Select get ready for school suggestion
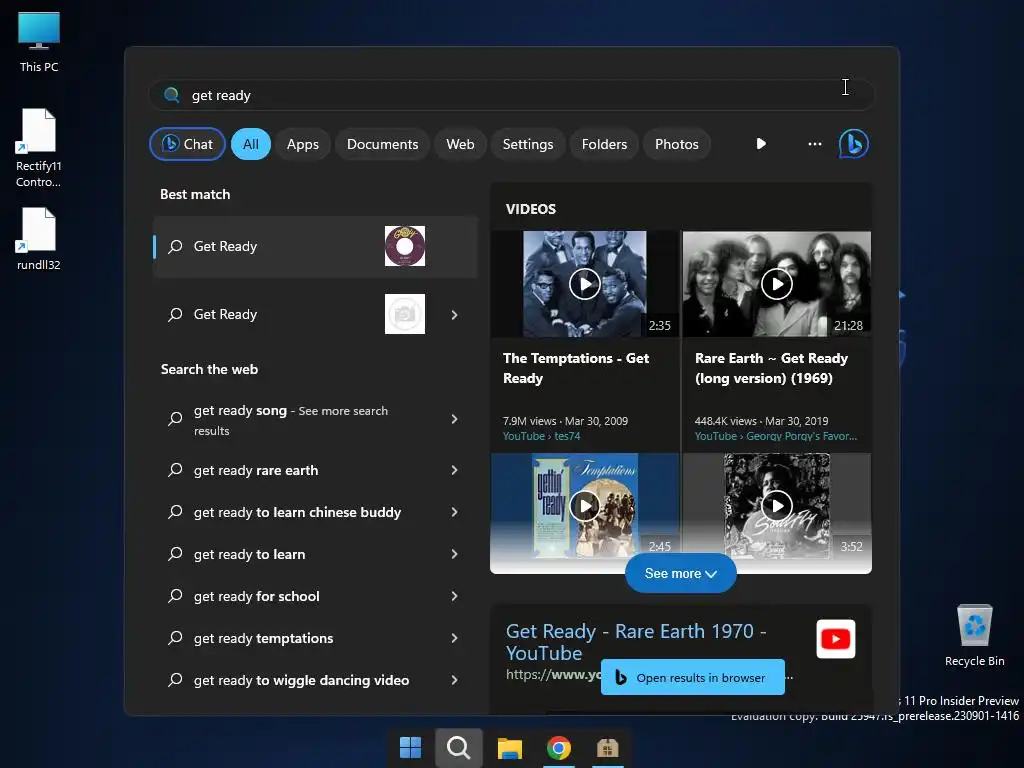The height and width of the screenshot is (768, 1024). [315, 596]
